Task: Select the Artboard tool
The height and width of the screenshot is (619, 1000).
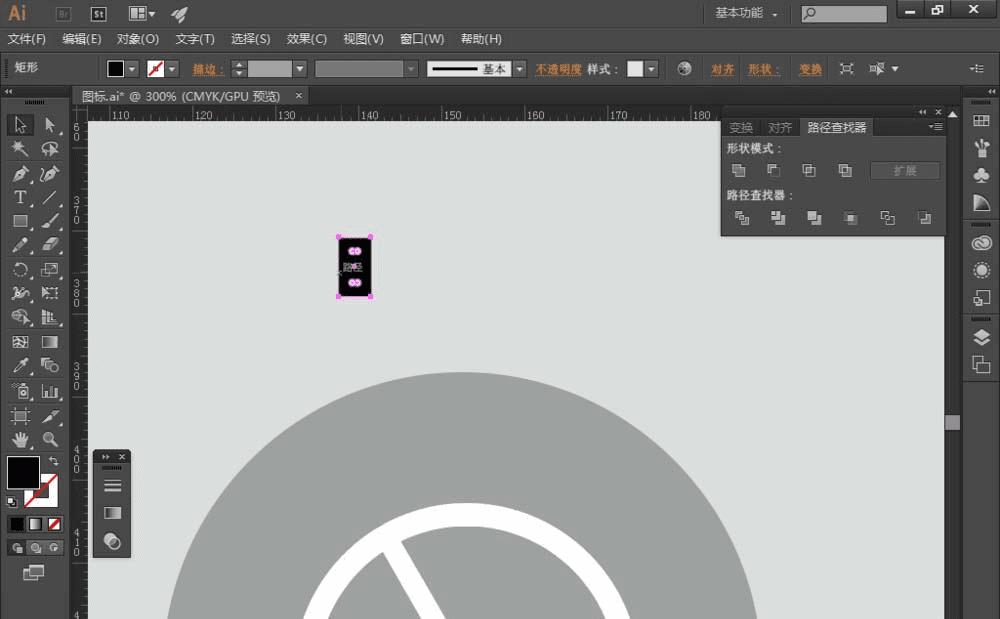Action: (x=20, y=416)
